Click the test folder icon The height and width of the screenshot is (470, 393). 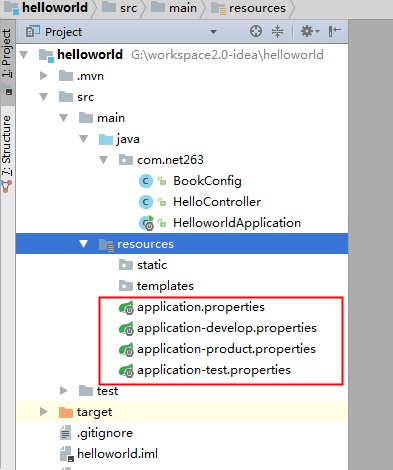(x=86, y=391)
